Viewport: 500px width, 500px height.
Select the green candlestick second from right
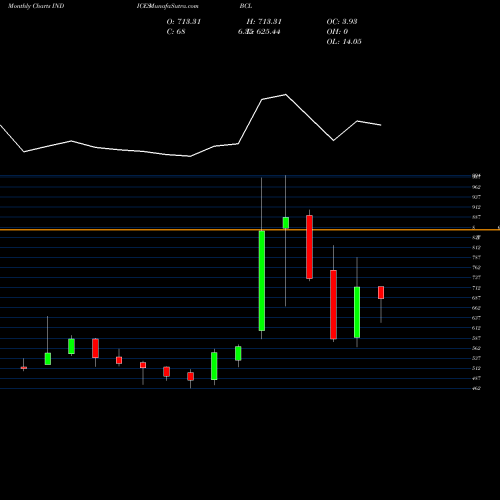[x=357, y=312]
